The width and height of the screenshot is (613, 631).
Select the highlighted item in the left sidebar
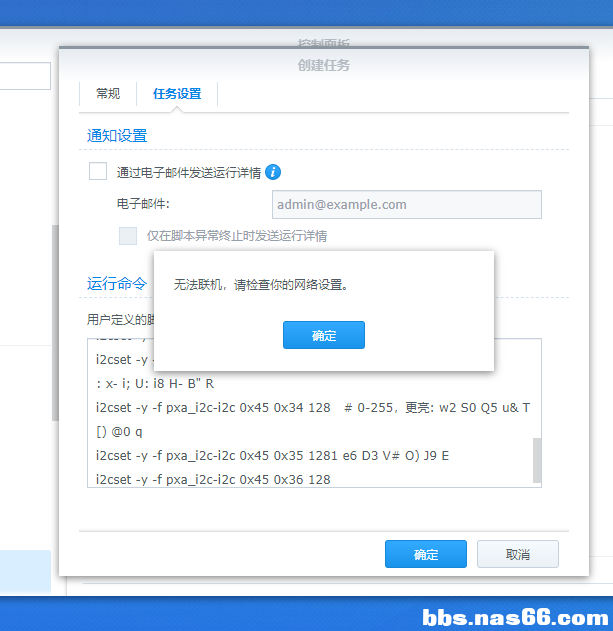[x=25, y=570]
